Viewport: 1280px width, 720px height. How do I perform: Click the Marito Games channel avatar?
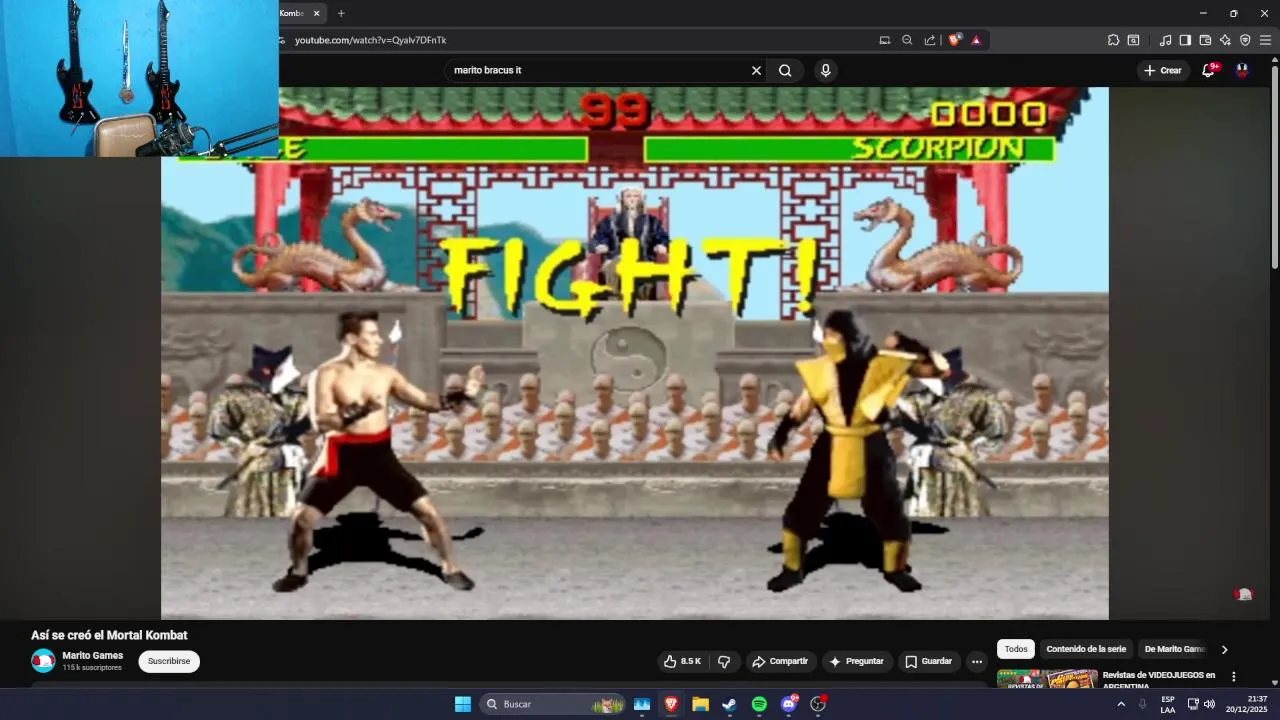(43, 661)
